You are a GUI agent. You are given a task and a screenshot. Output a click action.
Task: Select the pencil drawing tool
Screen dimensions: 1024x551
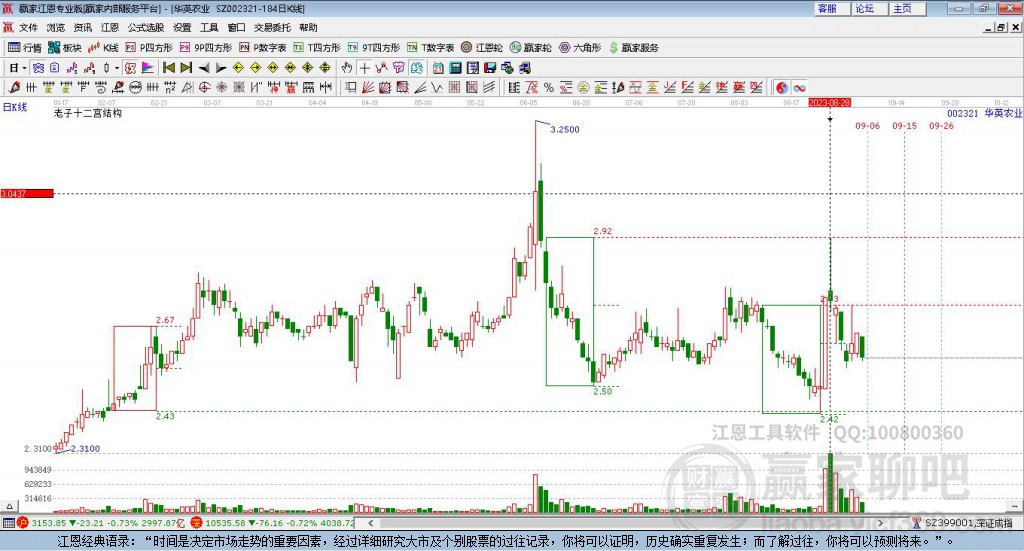click(x=14, y=87)
